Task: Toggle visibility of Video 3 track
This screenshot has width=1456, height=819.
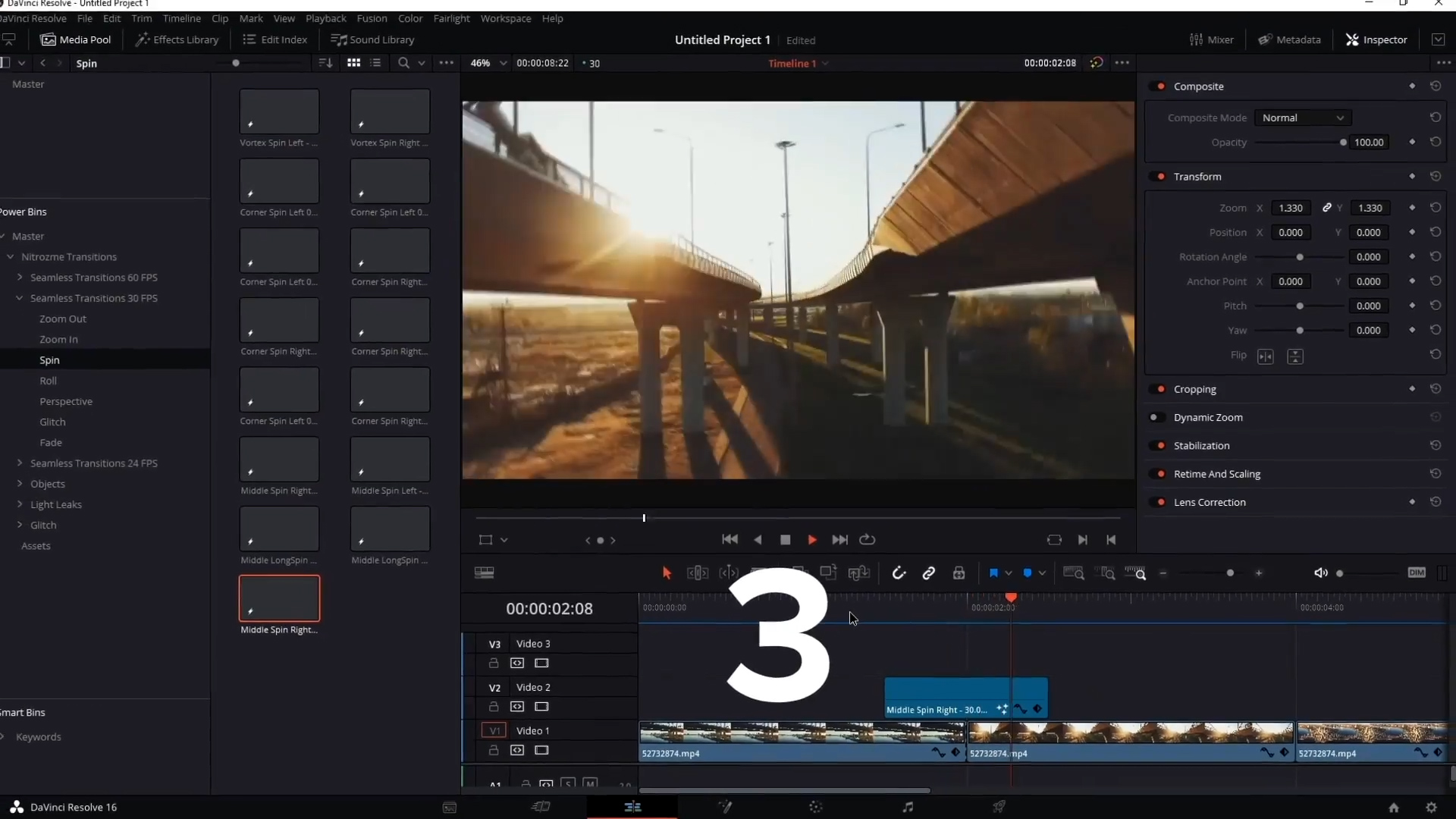Action: (x=542, y=663)
